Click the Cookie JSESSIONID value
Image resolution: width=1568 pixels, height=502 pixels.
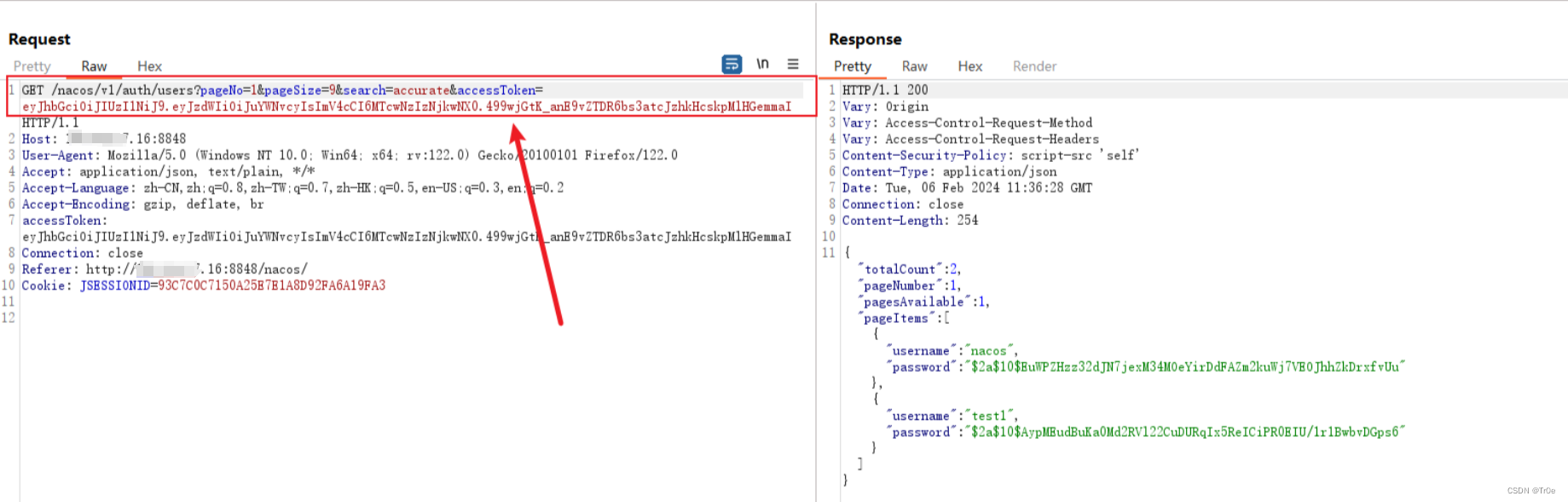(272, 286)
